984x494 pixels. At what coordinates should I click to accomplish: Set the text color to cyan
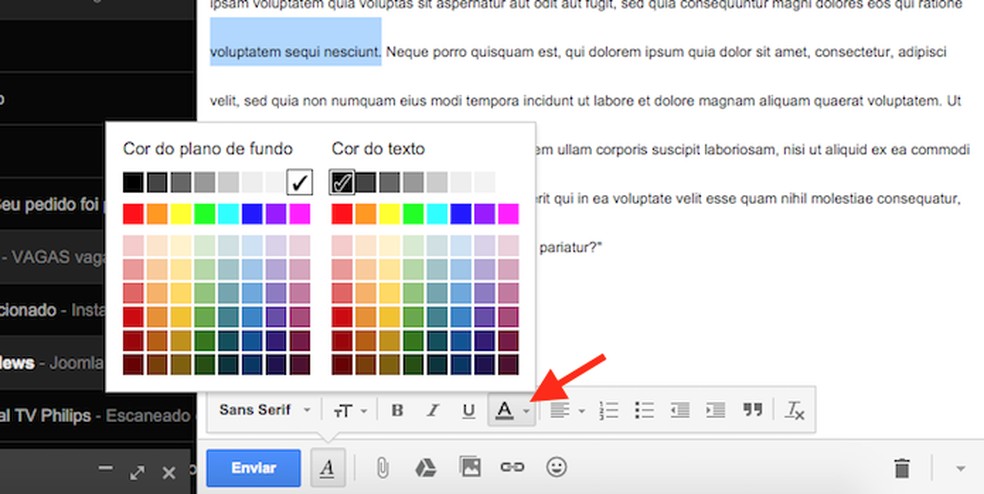(437, 214)
